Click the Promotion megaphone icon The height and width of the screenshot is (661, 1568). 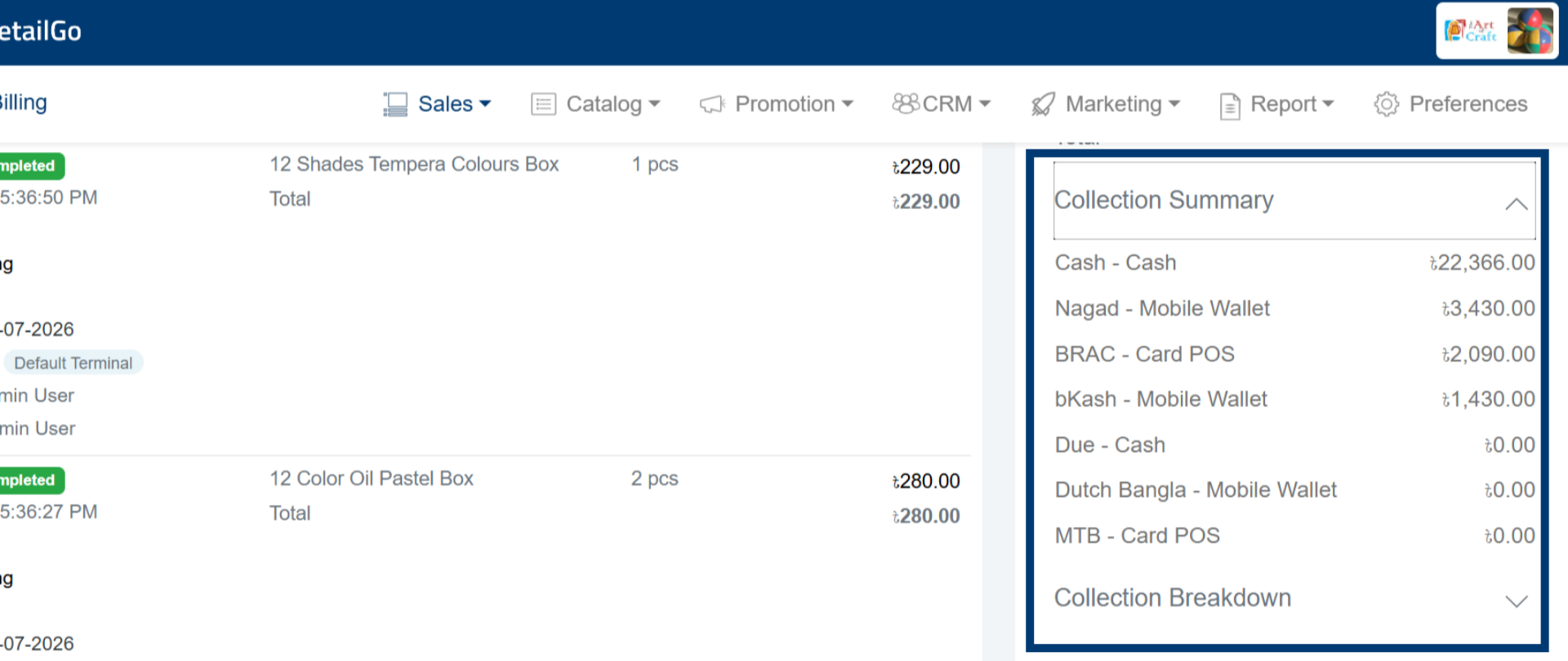coord(712,104)
